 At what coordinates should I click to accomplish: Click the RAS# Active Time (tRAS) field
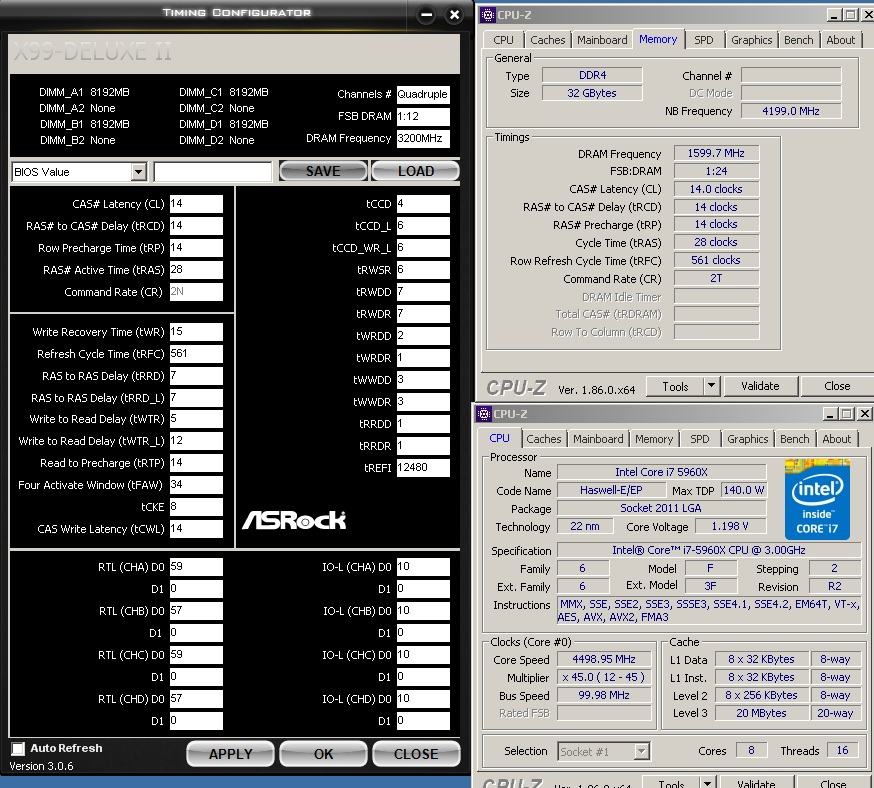point(196,270)
